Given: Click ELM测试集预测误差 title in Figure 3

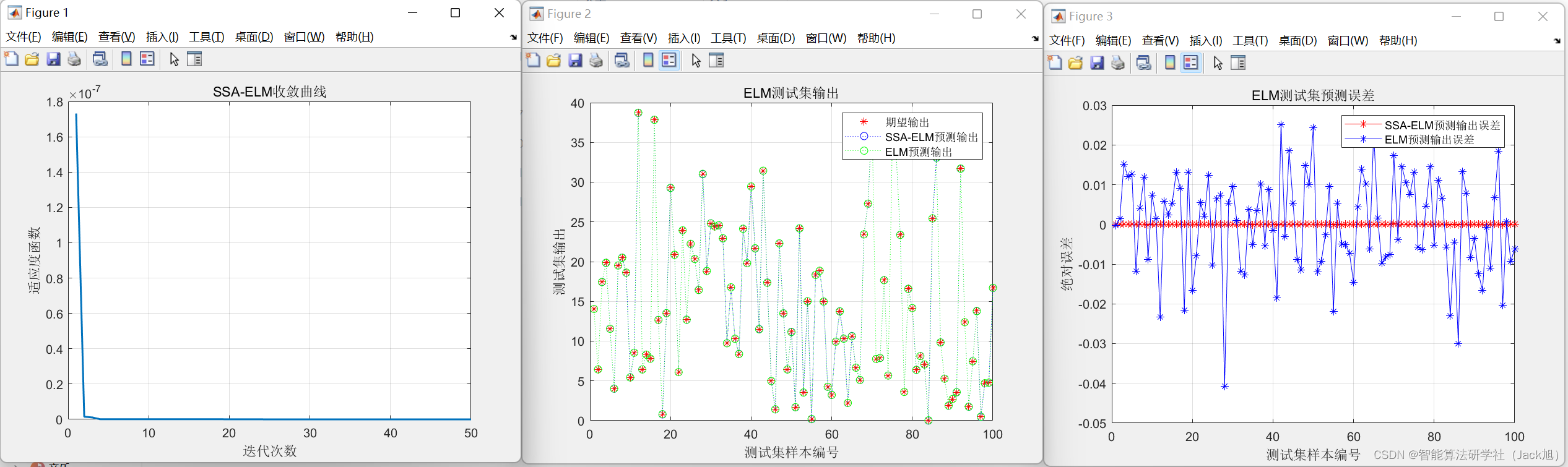Looking at the screenshot, I should pyautogui.click(x=1313, y=96).
